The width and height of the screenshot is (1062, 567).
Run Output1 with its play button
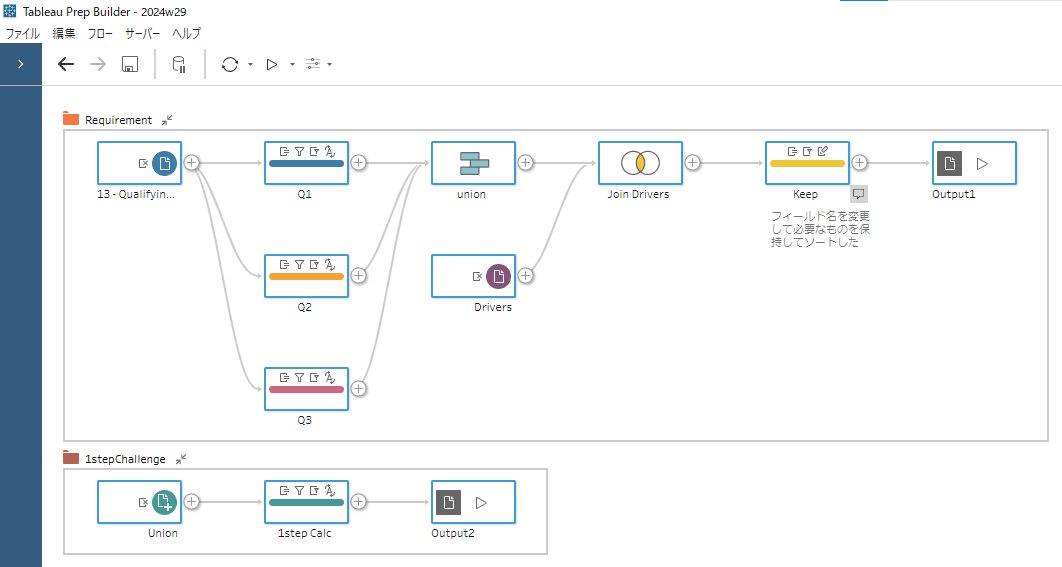(x=982, y=163)
